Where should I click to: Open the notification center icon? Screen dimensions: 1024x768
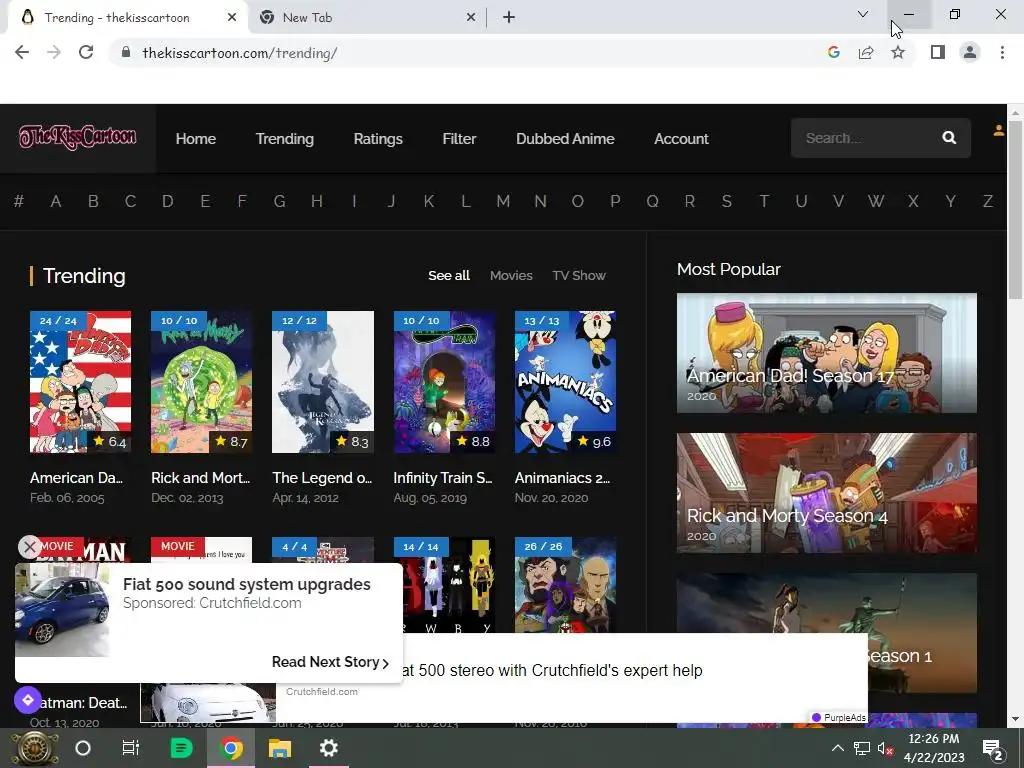pyautogui.click(x=993, y=749)
